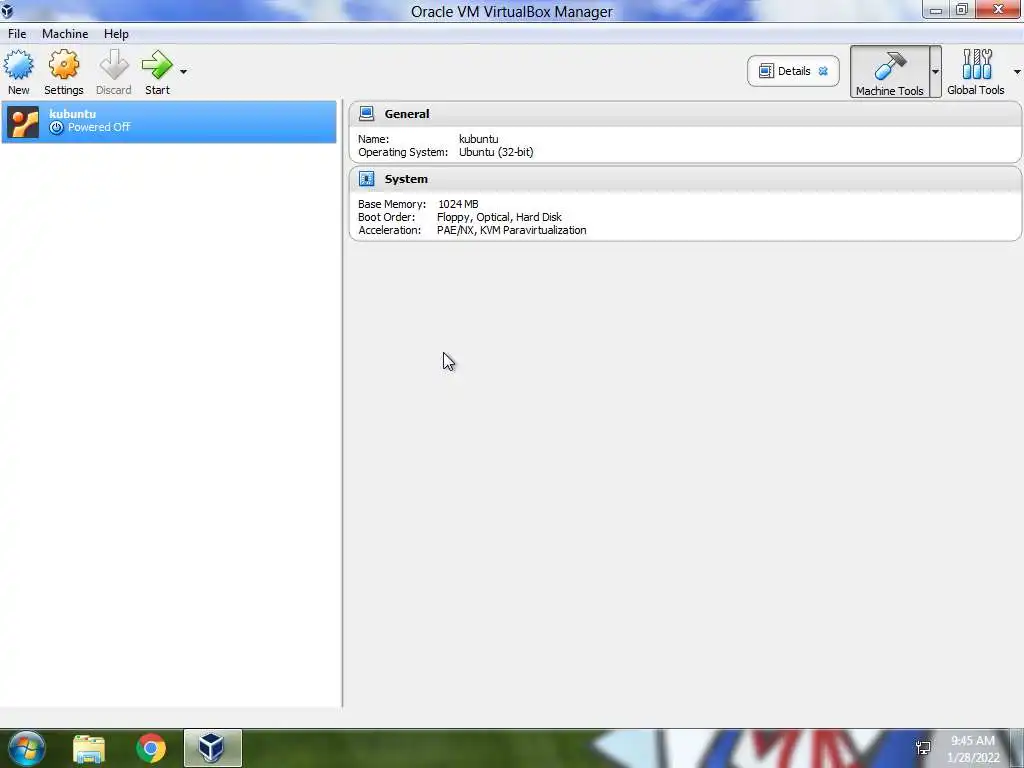Expand the Global Tools dropdown arrow
This screenshot has width=1024, height=768.
click(x=1017, y=72)
